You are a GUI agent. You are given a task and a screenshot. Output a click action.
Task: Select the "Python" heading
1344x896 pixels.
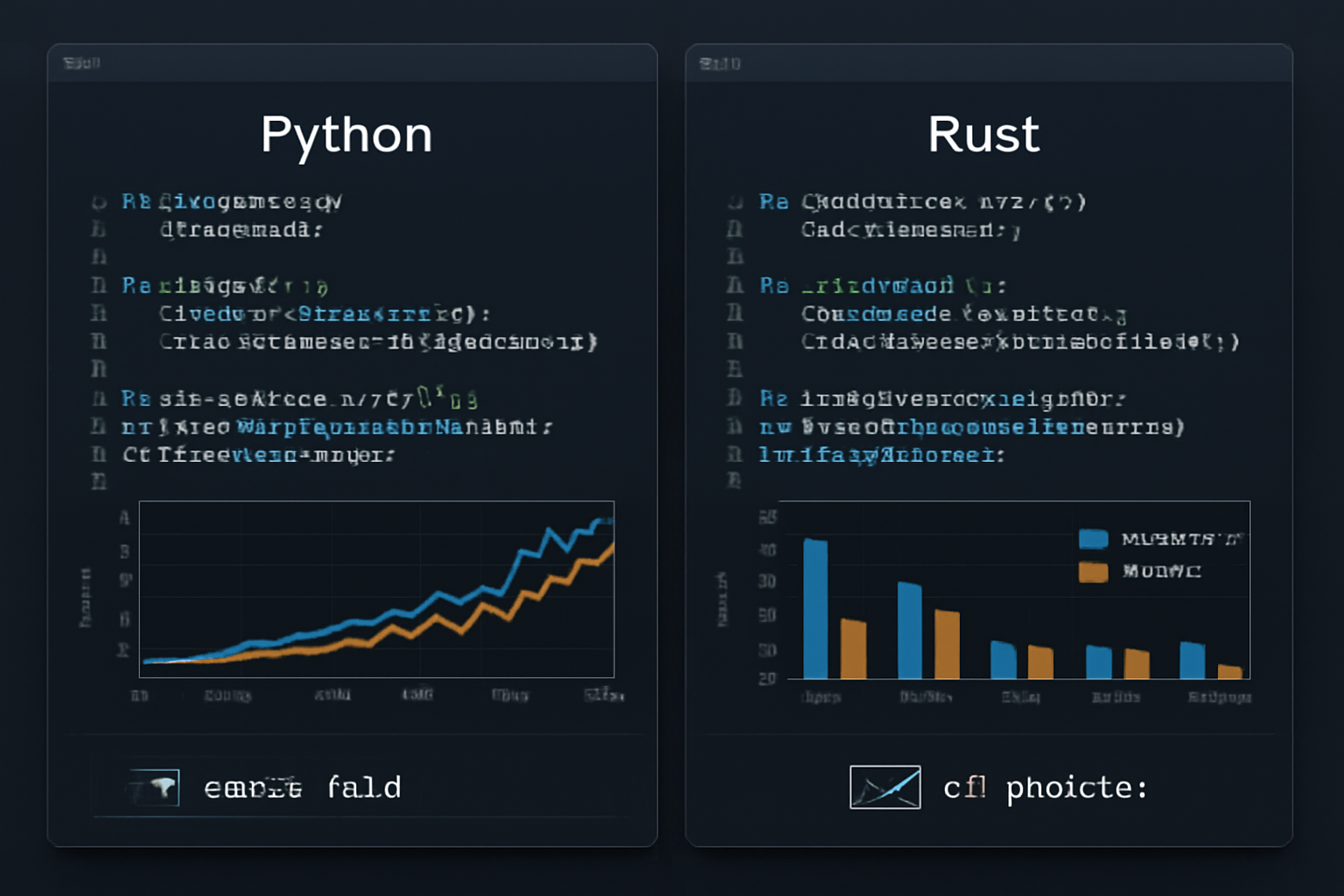coord(346,136)
